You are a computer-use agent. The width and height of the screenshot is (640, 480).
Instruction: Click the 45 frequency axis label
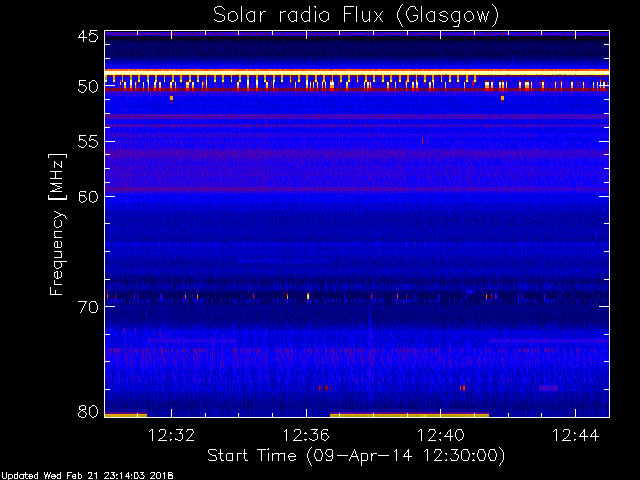click(88, 36)
